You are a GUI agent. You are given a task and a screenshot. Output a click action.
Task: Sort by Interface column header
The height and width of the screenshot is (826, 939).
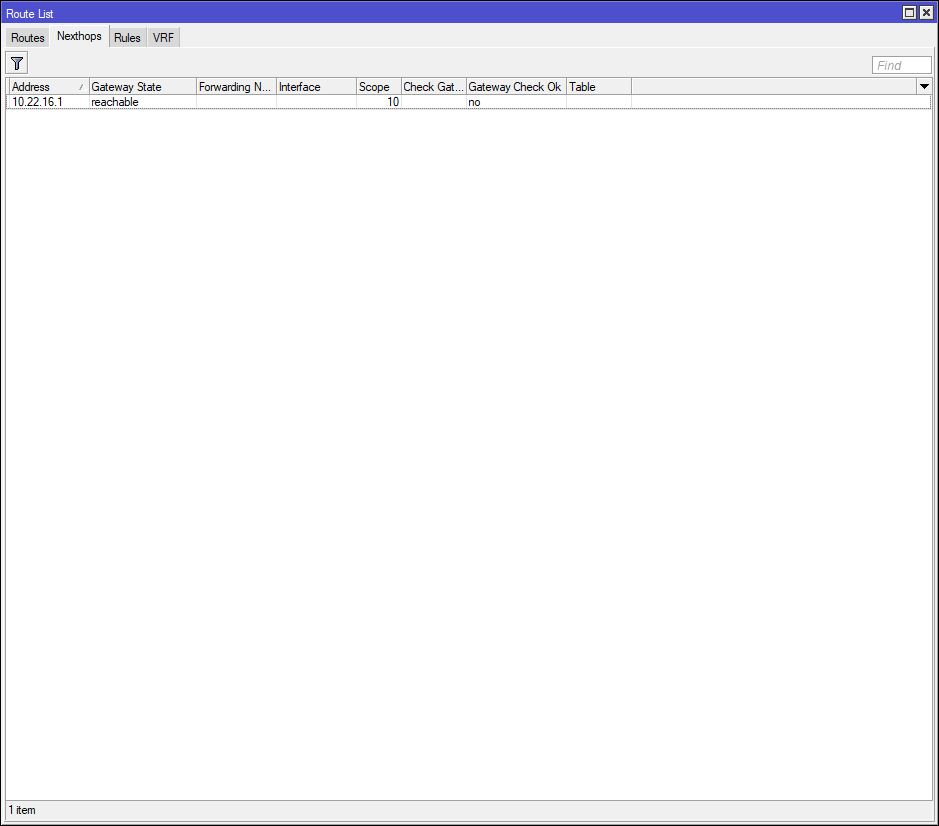tap(316, 86)
